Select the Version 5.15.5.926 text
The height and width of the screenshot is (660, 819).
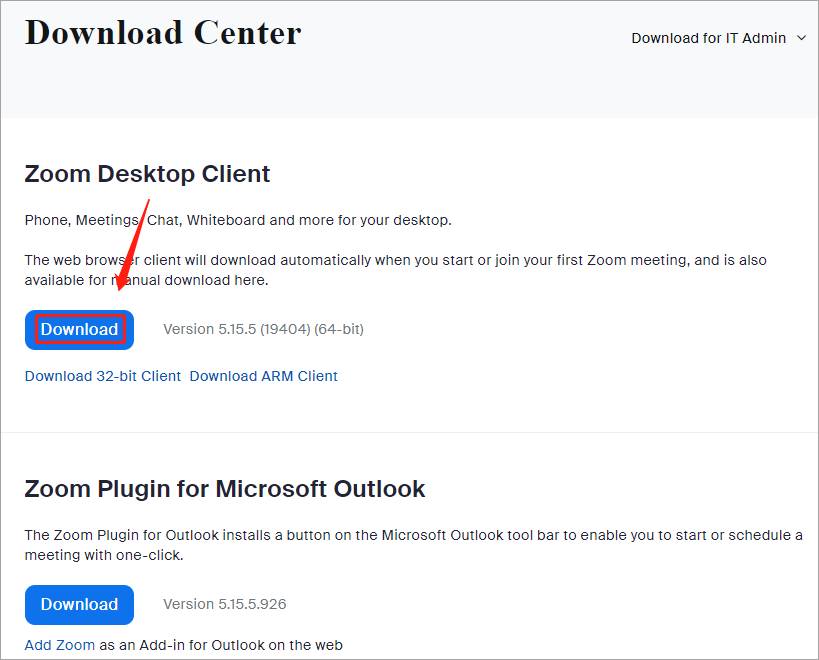(225, 604)
